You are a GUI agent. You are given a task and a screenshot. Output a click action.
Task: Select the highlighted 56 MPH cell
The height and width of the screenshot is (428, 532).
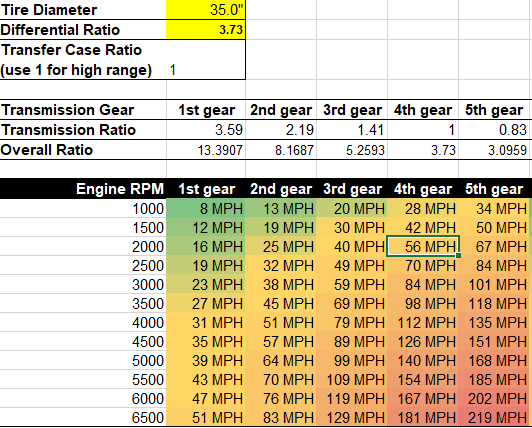point(423,246)
